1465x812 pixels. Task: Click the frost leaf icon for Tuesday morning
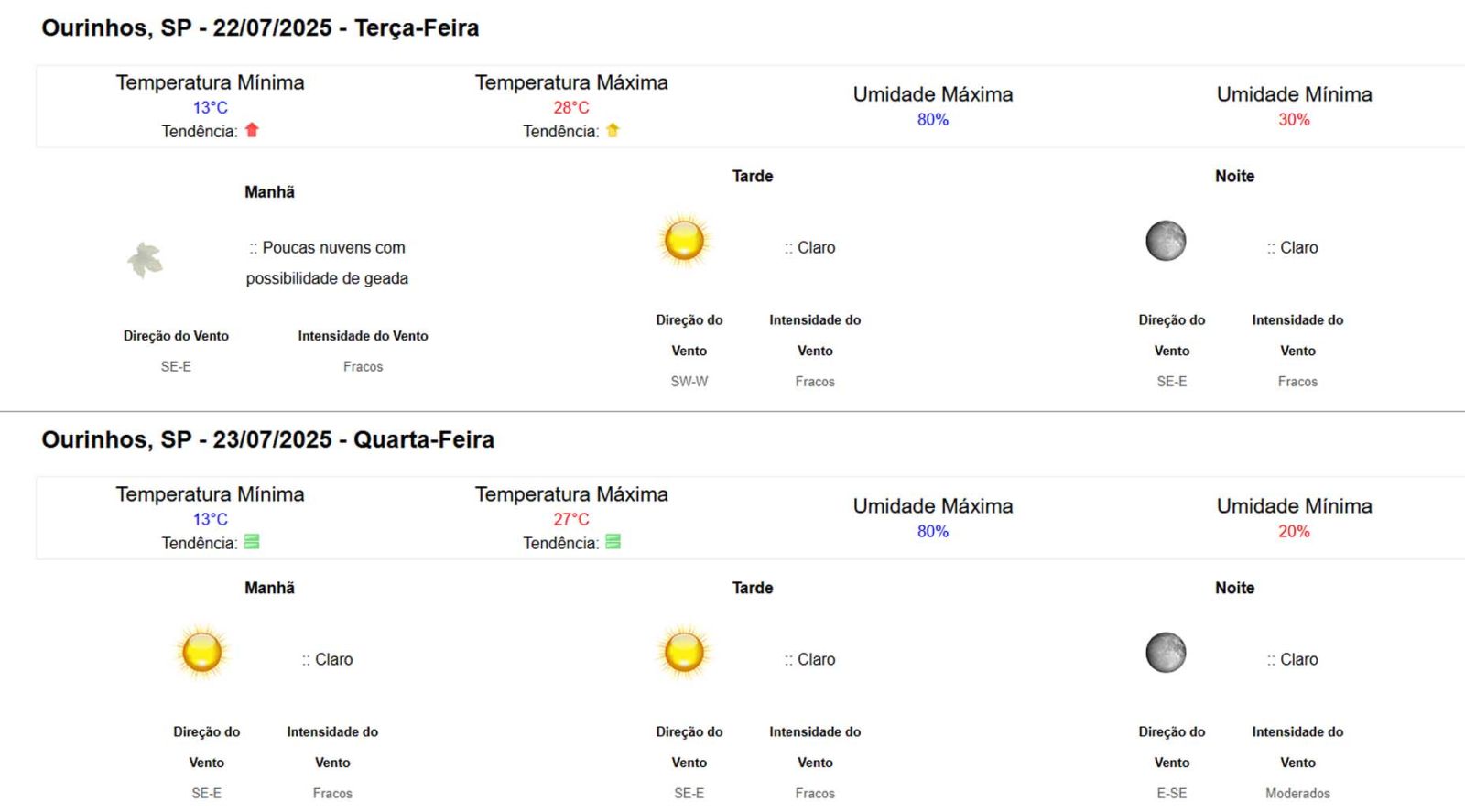(145, 260)
